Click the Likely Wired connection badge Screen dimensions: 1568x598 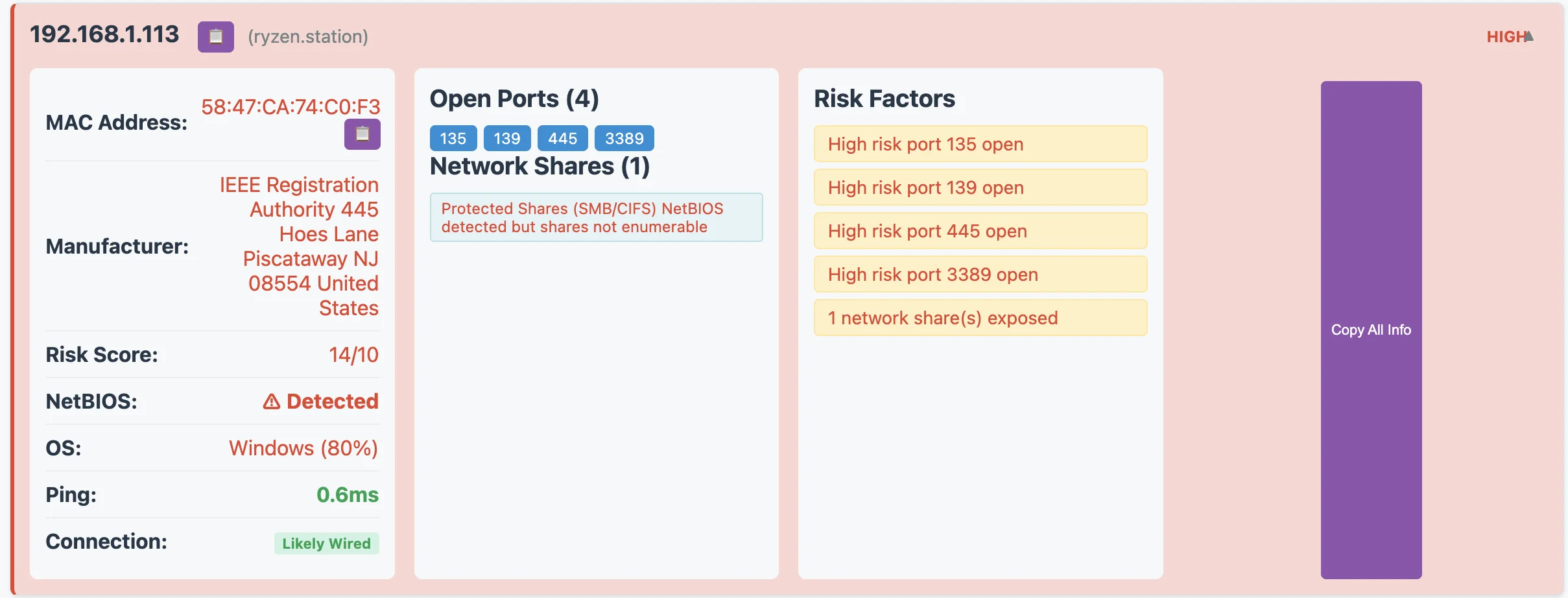(x=326, y=544)
